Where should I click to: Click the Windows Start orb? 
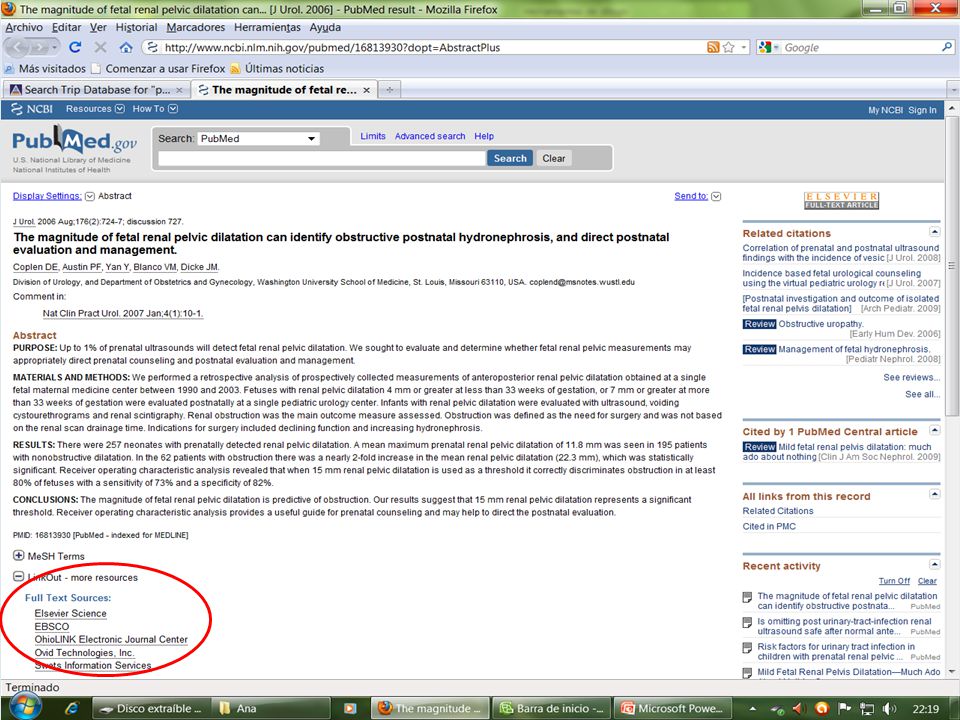[x=24, y=707]
